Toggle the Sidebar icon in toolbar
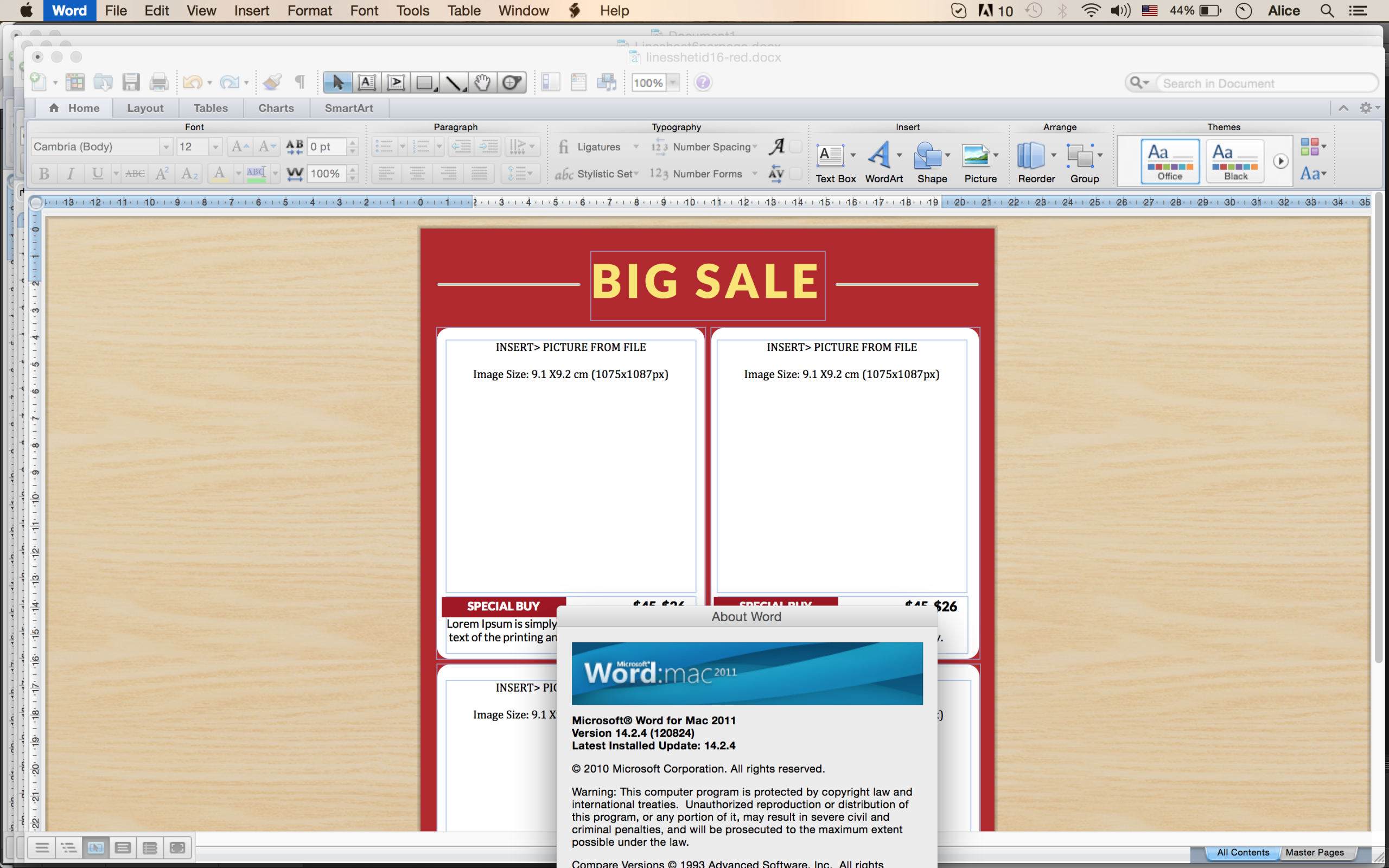Image resolution: width=1389 pixels, height=868 pixels. click(550, 82)
